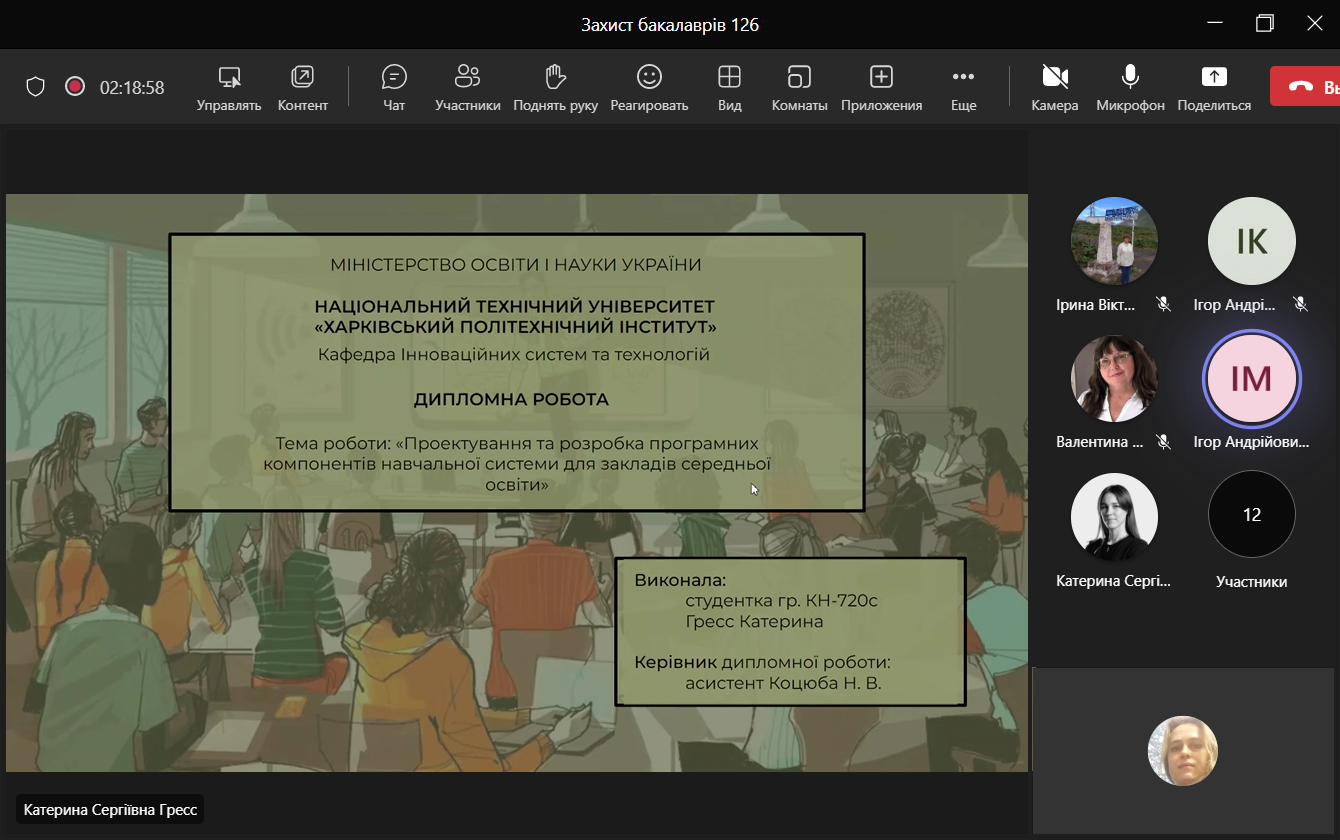Click the shield security icon

coord(36,87)
